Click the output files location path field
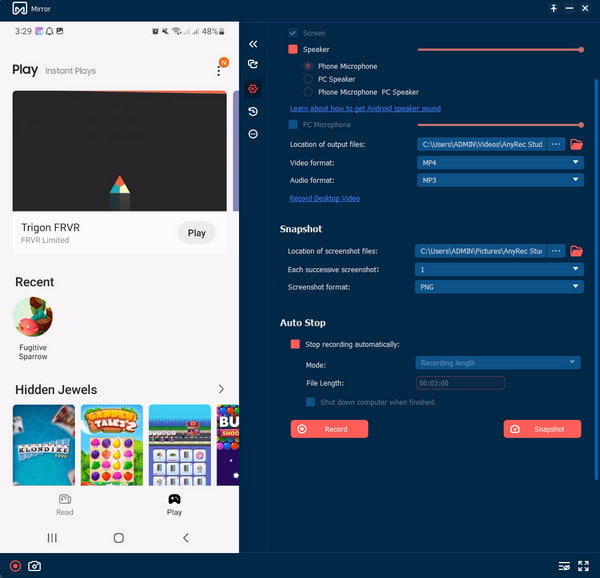 pyautogui.click(x=482, y=144)
